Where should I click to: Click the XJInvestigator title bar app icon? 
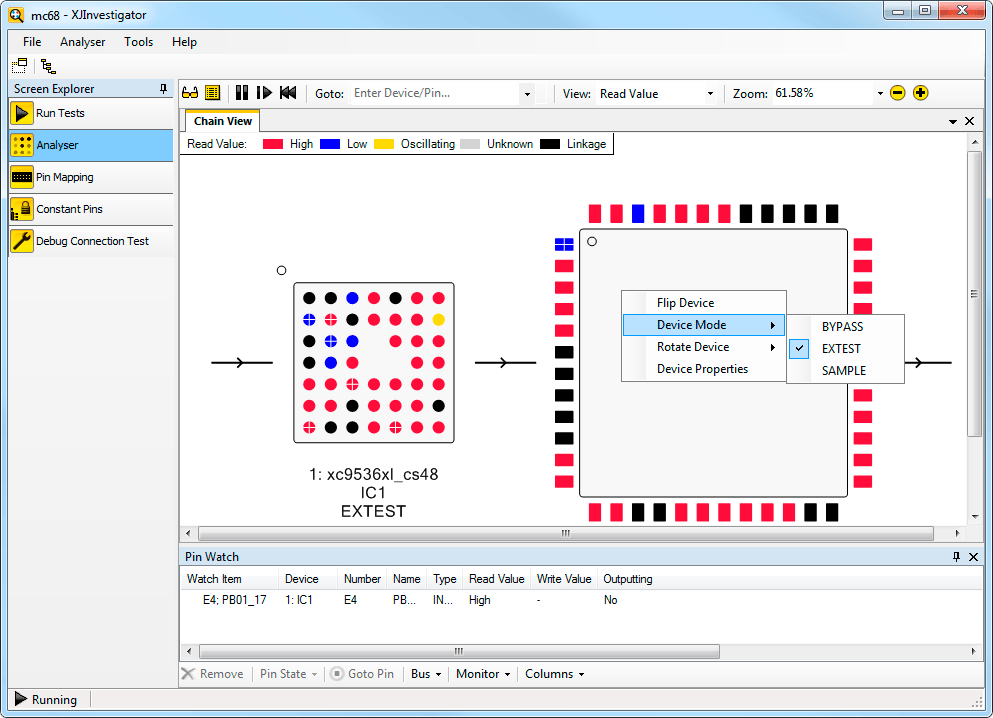click(16, 15)
